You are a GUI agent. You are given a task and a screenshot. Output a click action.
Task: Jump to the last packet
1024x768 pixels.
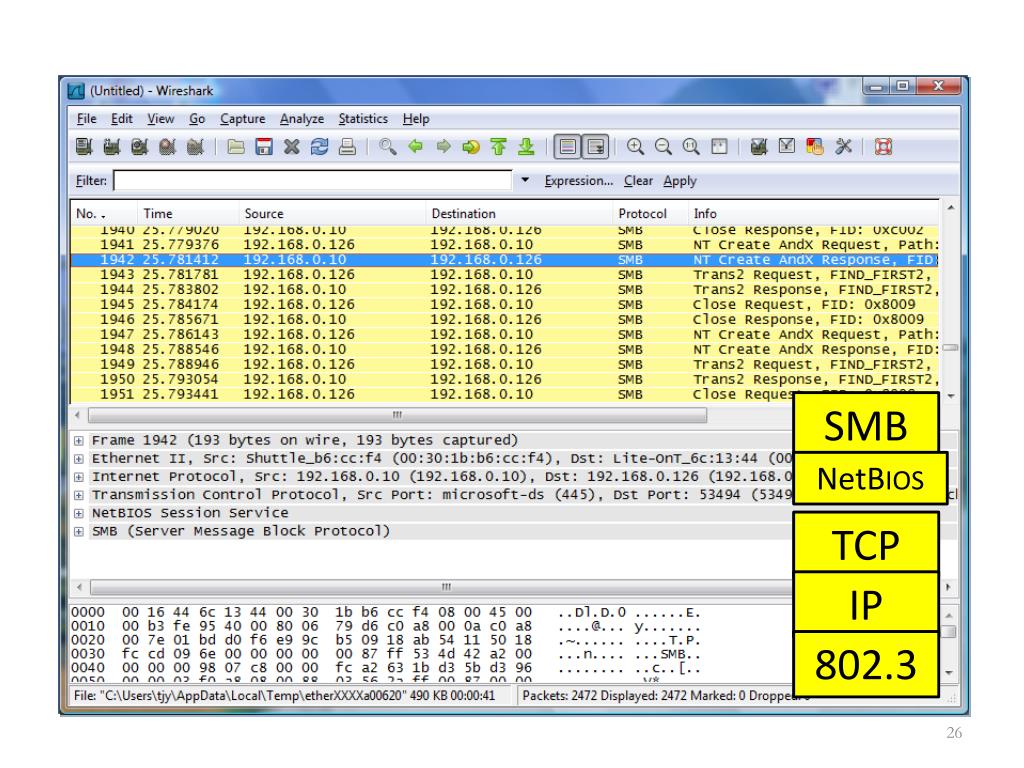tap(526, 146)
